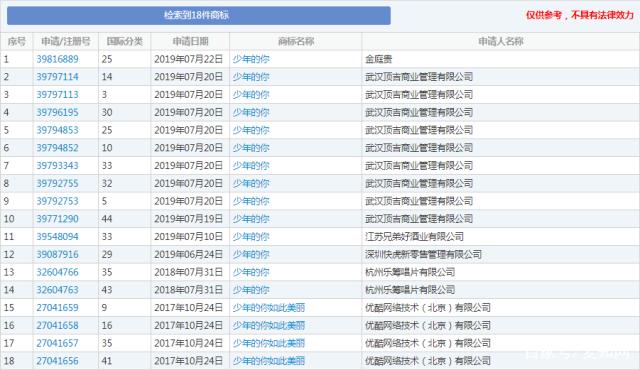Open registration number 39793343

click(x=57, y=166)
